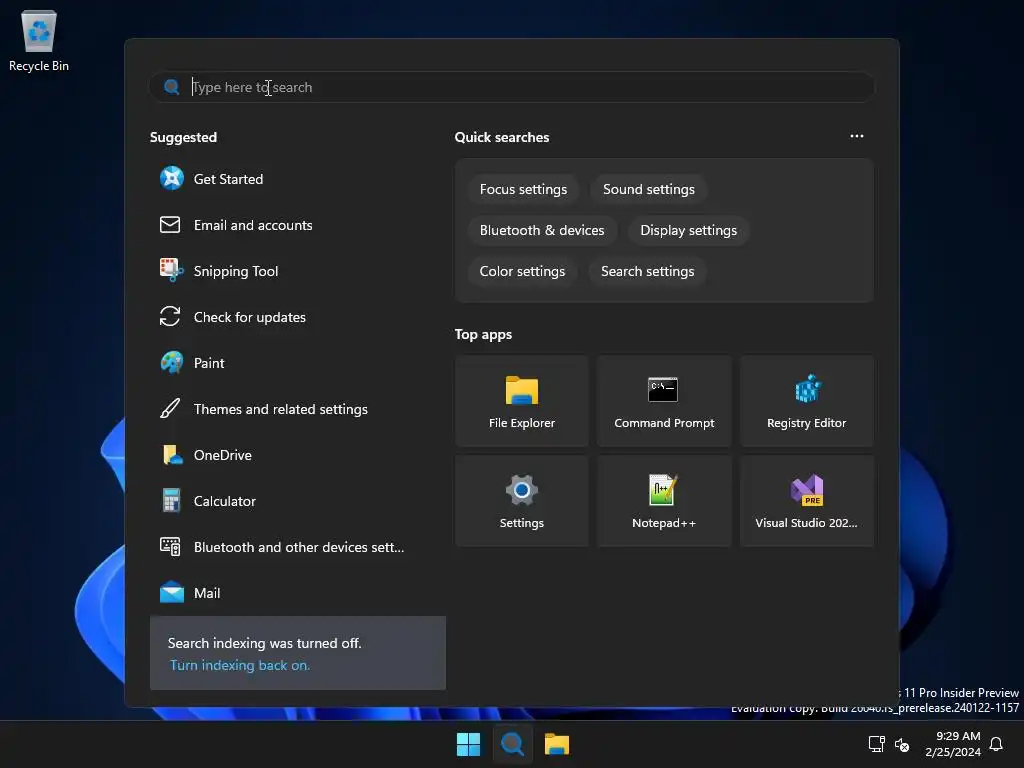The image size is (1024, 768).
Task: Click the Email and accounts envelope icon
Action: 170,225
